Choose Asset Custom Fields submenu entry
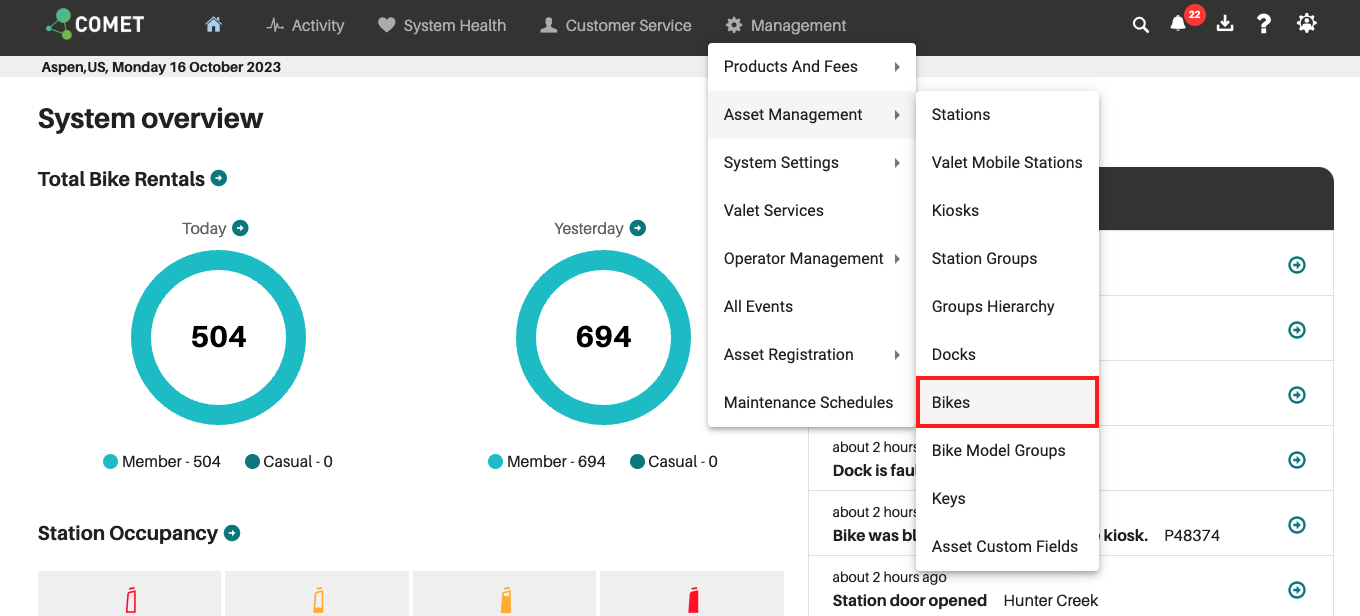 (x=1007, y=547)
